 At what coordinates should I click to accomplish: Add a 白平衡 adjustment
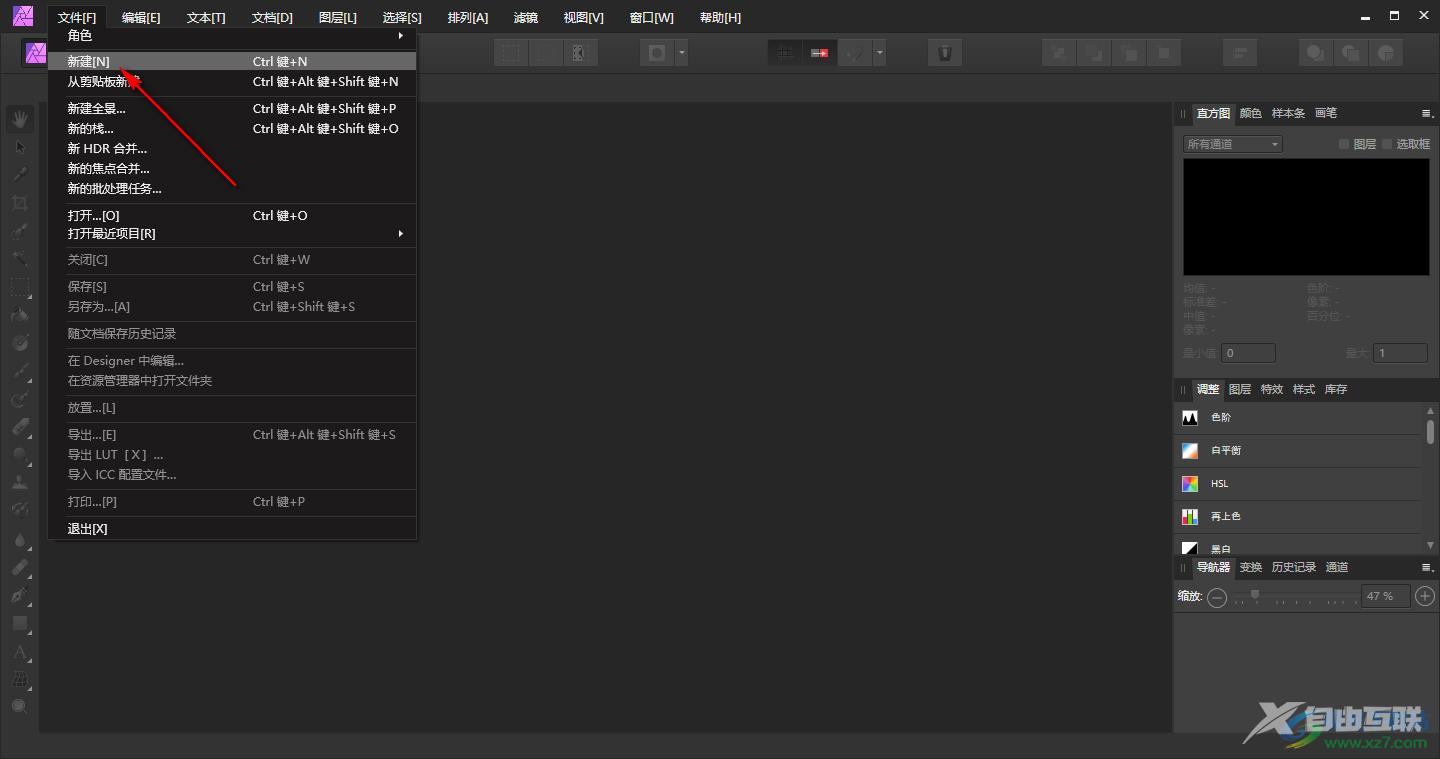coord(1298,451)
